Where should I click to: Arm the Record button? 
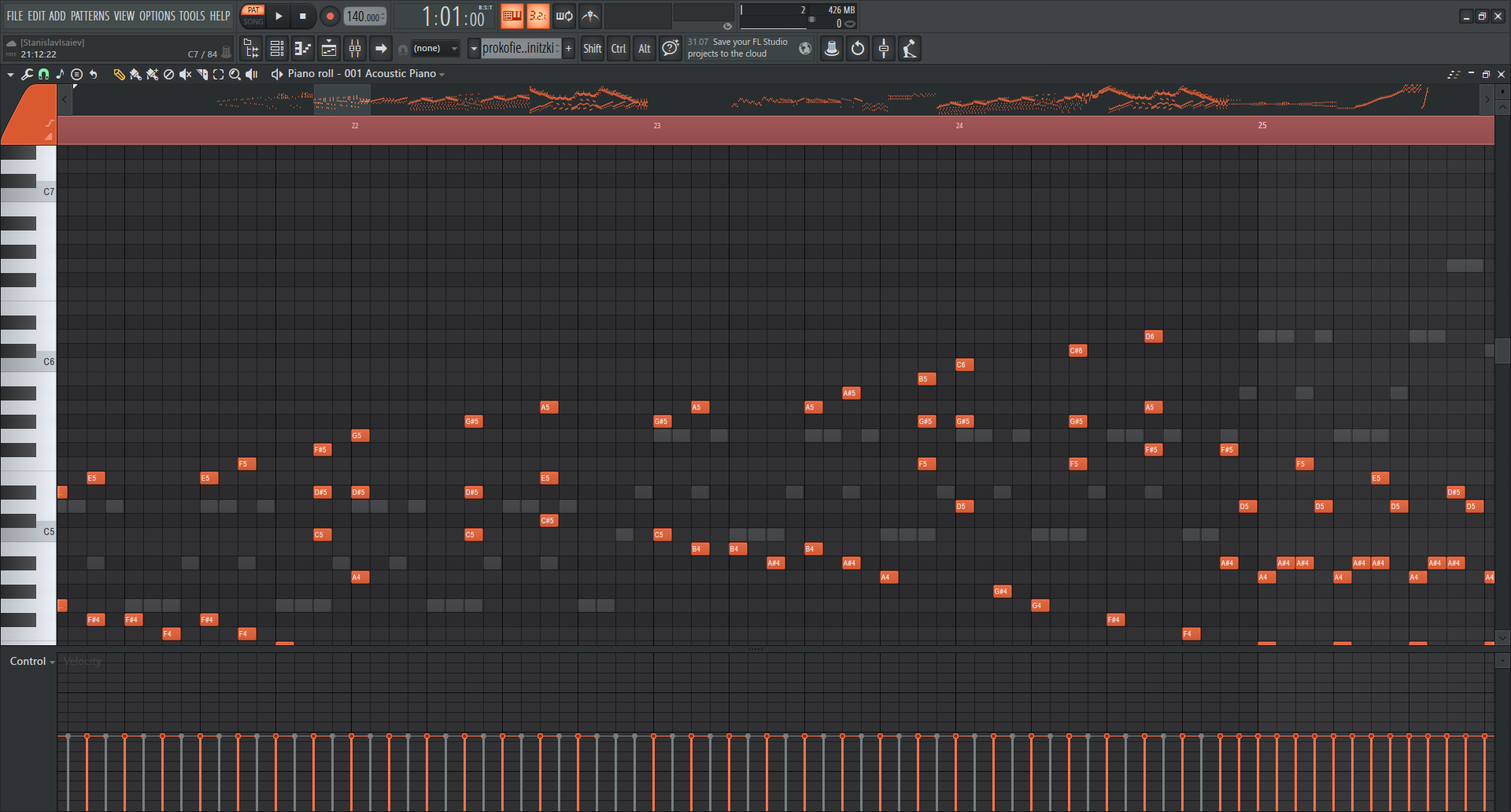coord(330,16)
